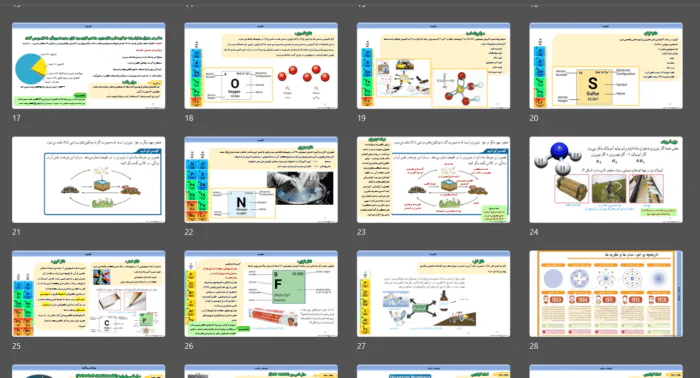Viewport: 700px width, 378px height.
Task: Select slide 25 with Carbon and Phosphorus
Action: pyautogui.click(x=88, y=294)
